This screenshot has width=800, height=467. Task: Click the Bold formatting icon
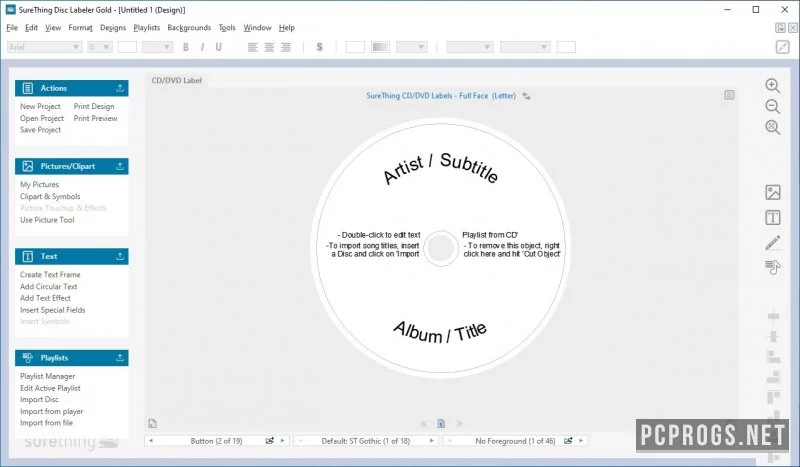point(186,47)
